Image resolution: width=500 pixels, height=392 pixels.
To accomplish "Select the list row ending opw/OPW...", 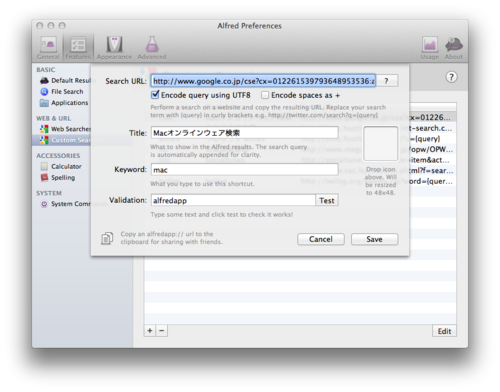I will point(433,149).
